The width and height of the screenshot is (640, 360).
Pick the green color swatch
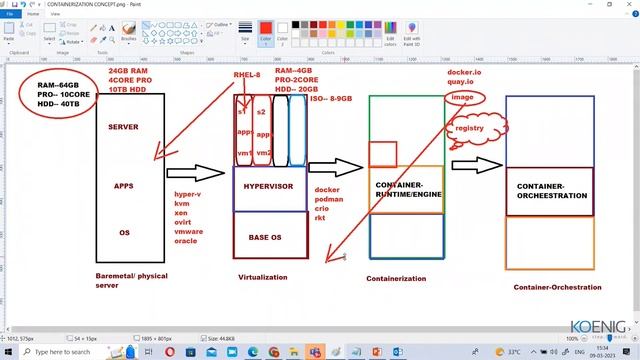point(350,25)
